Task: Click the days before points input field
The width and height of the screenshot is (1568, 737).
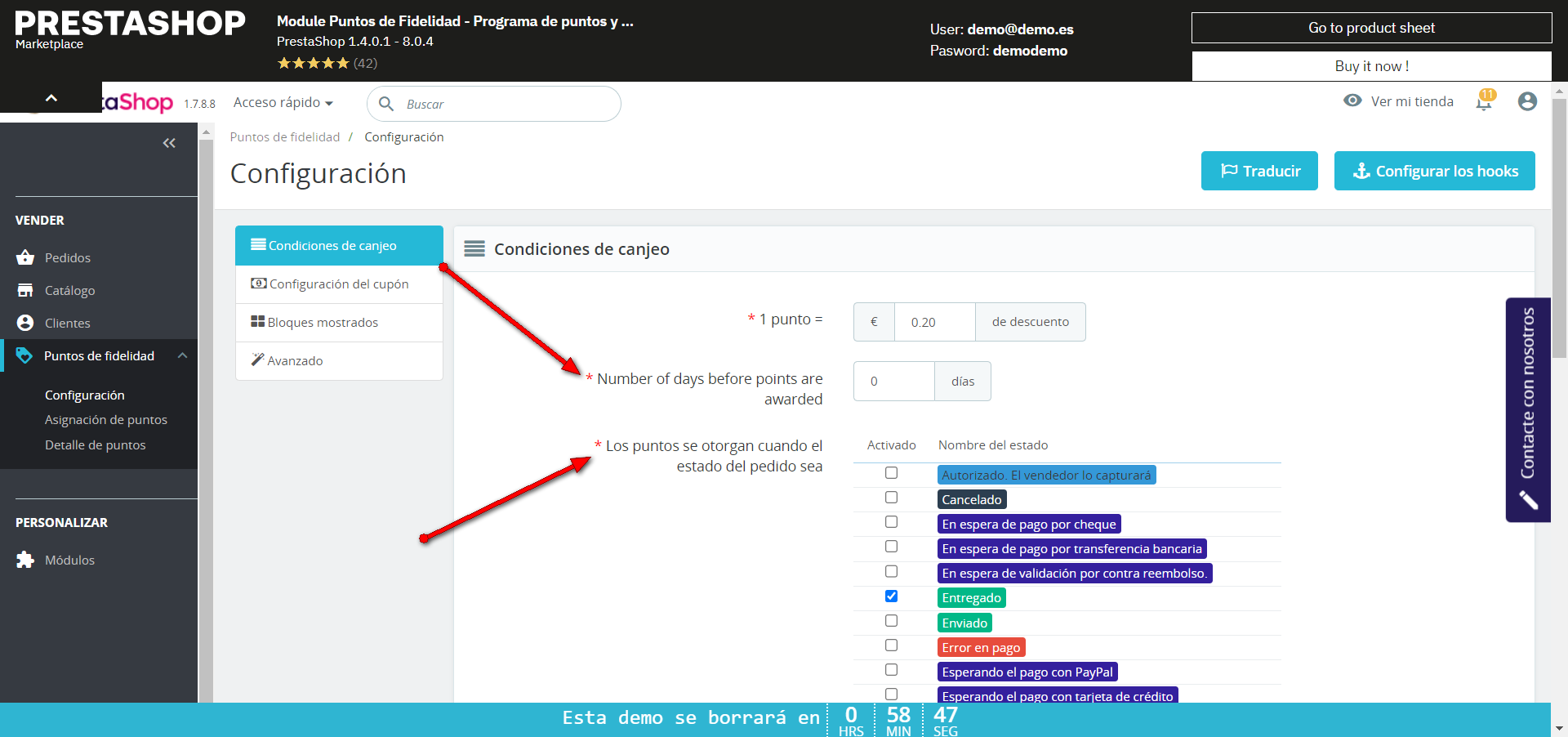Action: click(x=894, y=381)
